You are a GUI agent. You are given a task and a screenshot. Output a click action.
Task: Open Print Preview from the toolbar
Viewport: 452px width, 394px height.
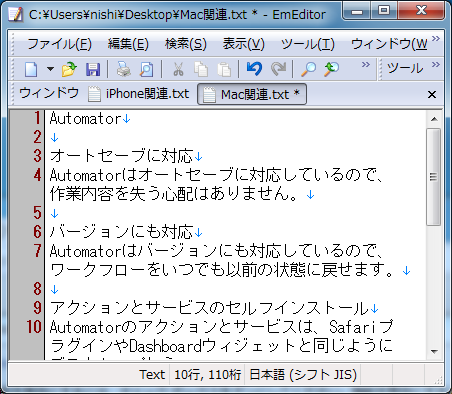(147, 69)
